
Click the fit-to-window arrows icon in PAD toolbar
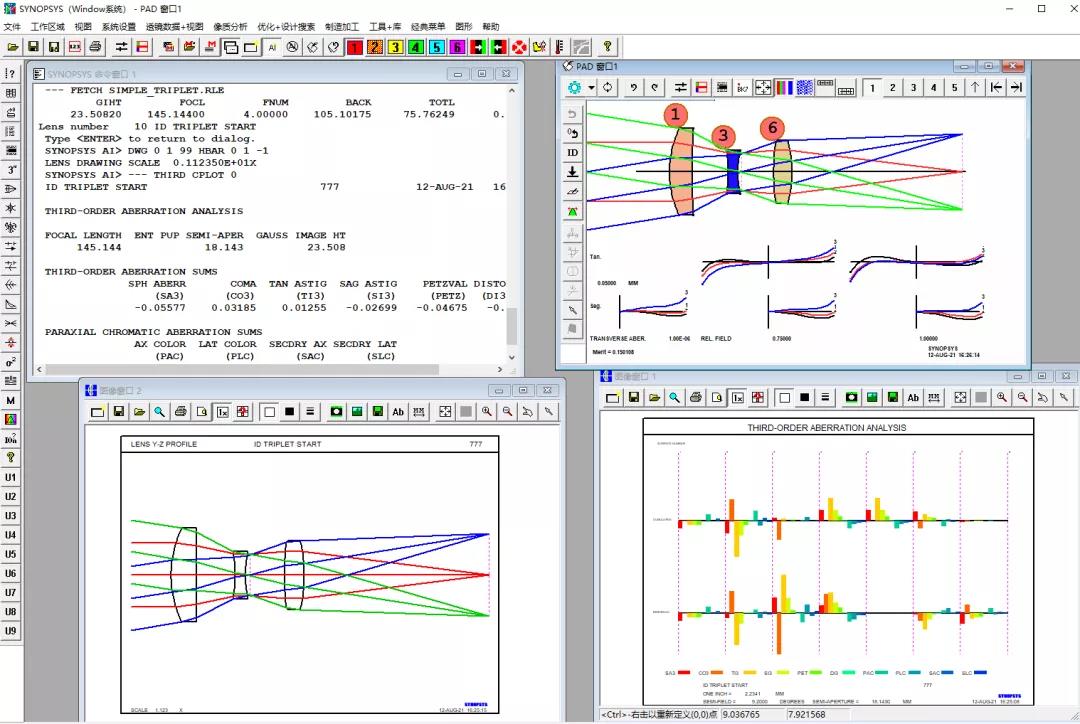(763, 87)
